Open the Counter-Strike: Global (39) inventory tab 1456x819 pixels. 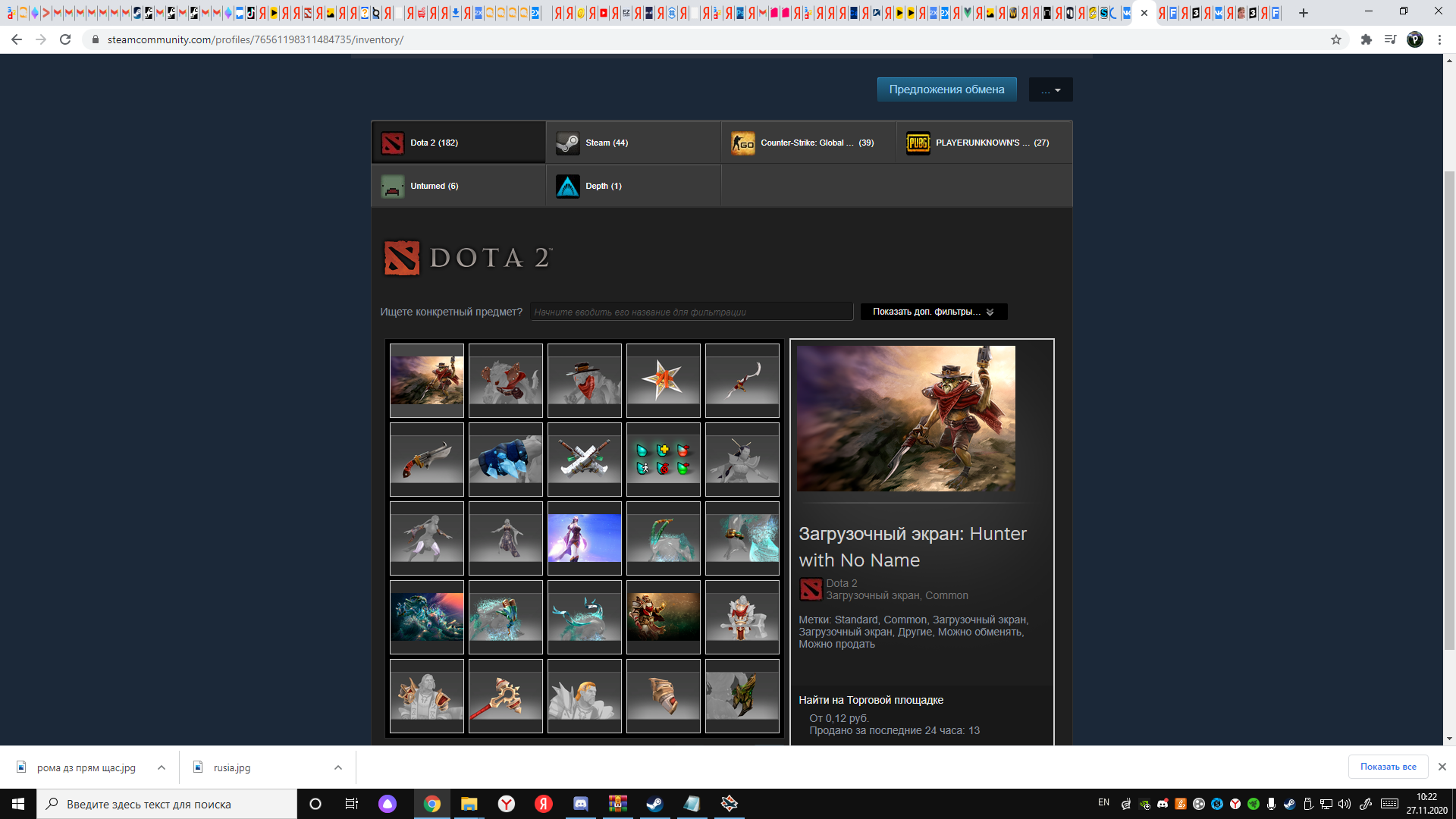coord(808,143)
